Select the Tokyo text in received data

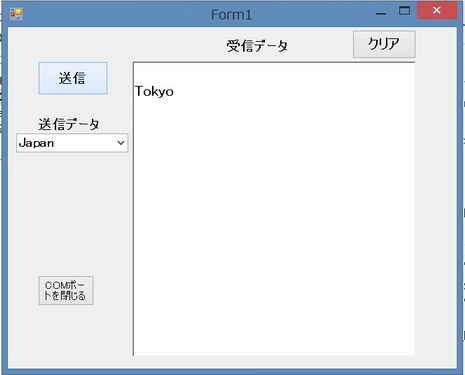154,91
